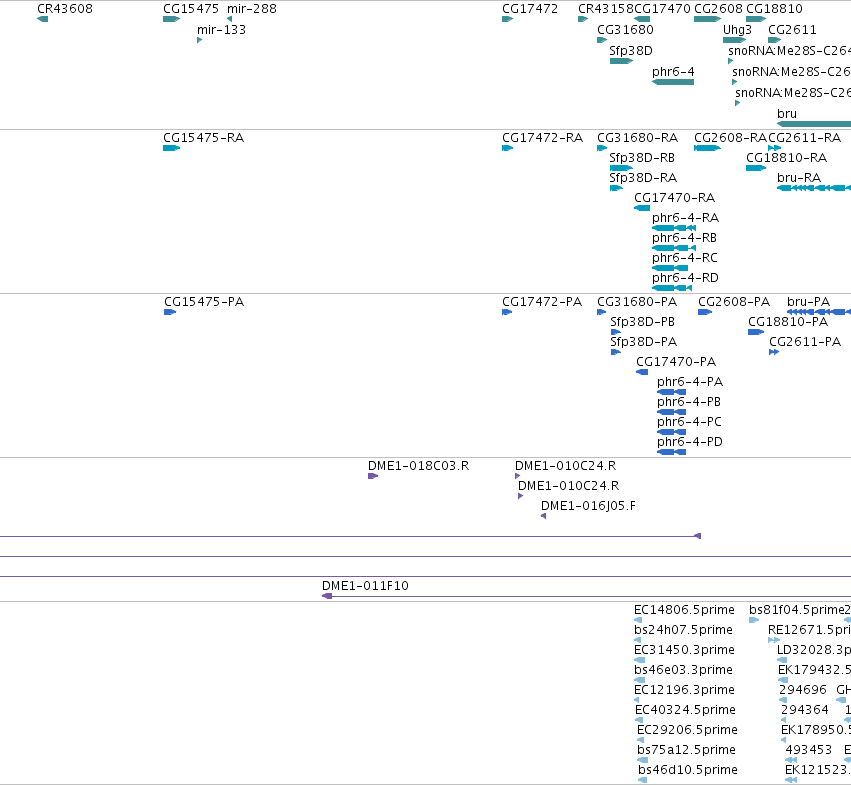
Task: Select the CG17472 gene feature
Action: 507,19
